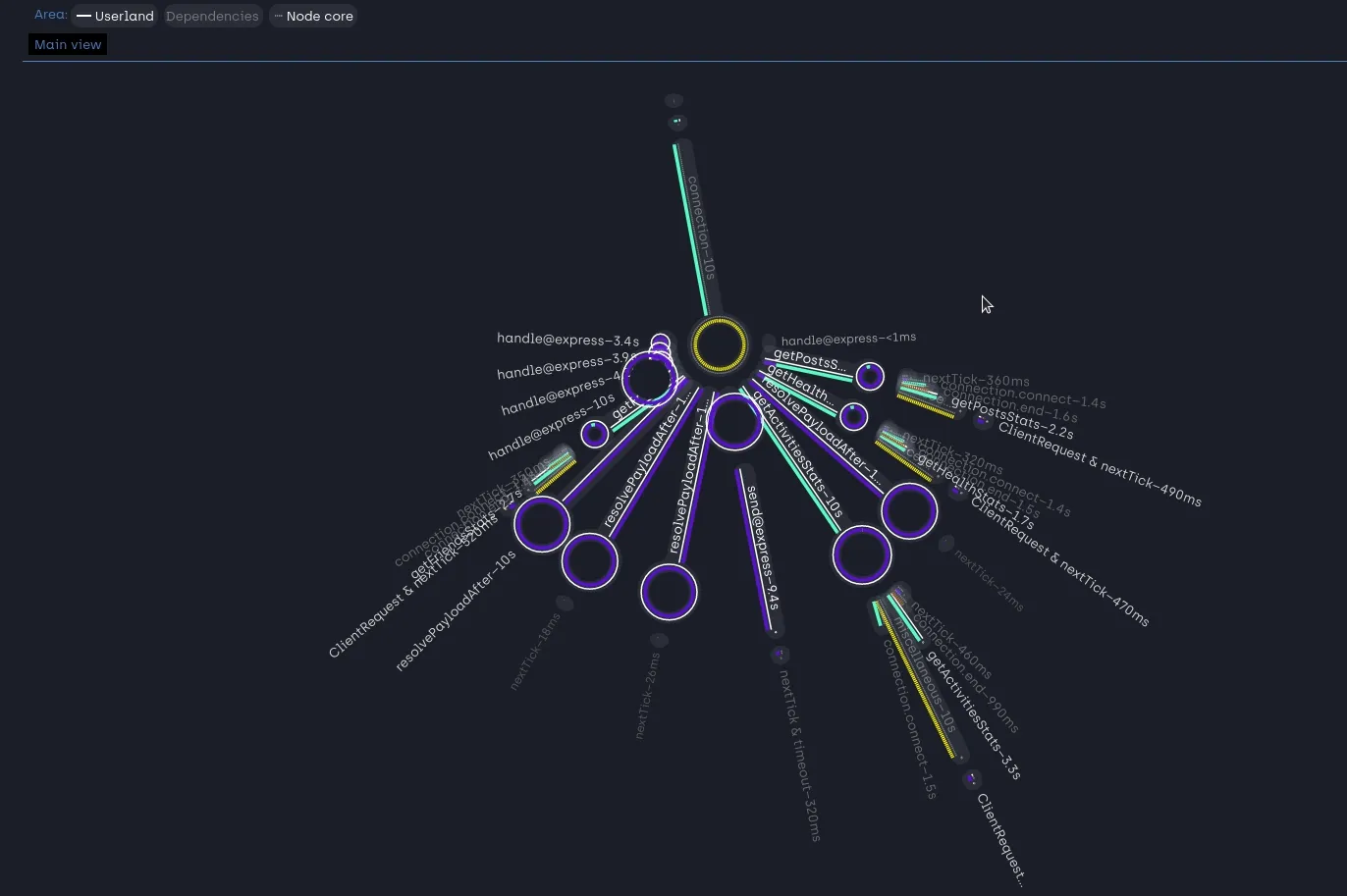This screenshot has height=896, width=1347.
Task: Click the tiny bubble above nextTick & timeout–320ms
Action: 780,654
